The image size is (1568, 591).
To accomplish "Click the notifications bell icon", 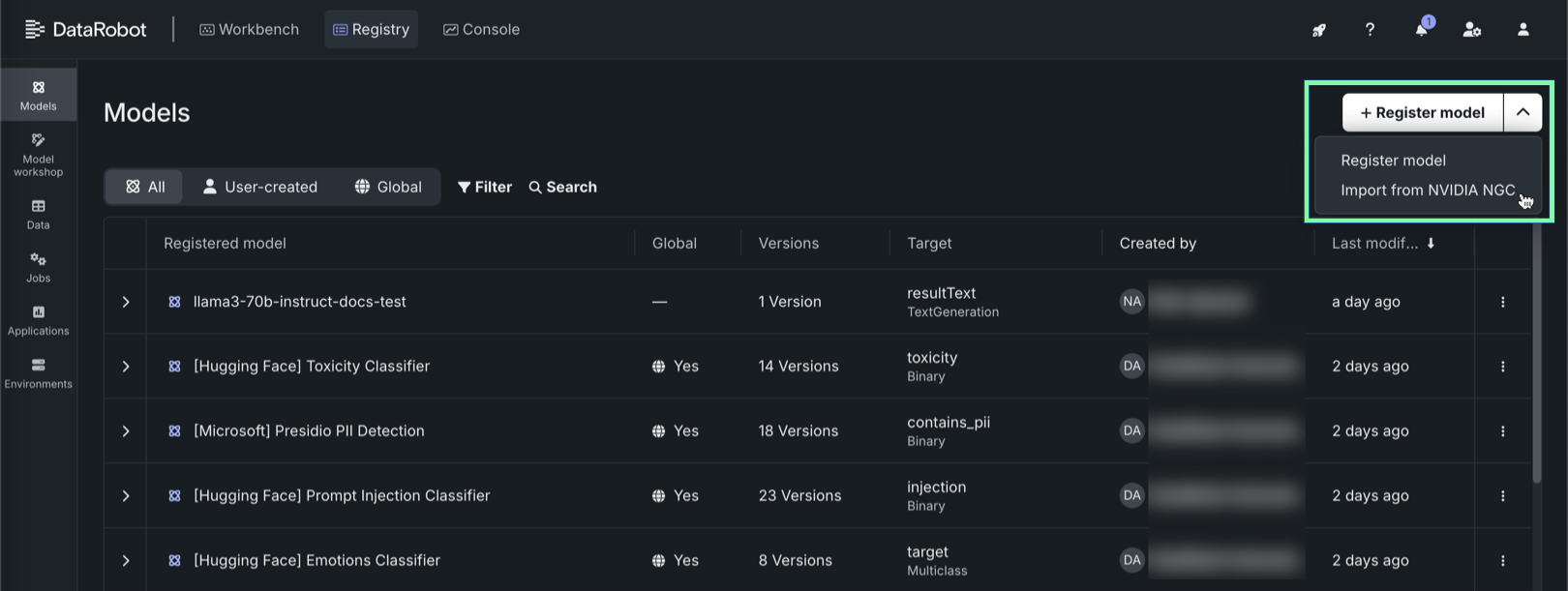I will coord(1421,29).
